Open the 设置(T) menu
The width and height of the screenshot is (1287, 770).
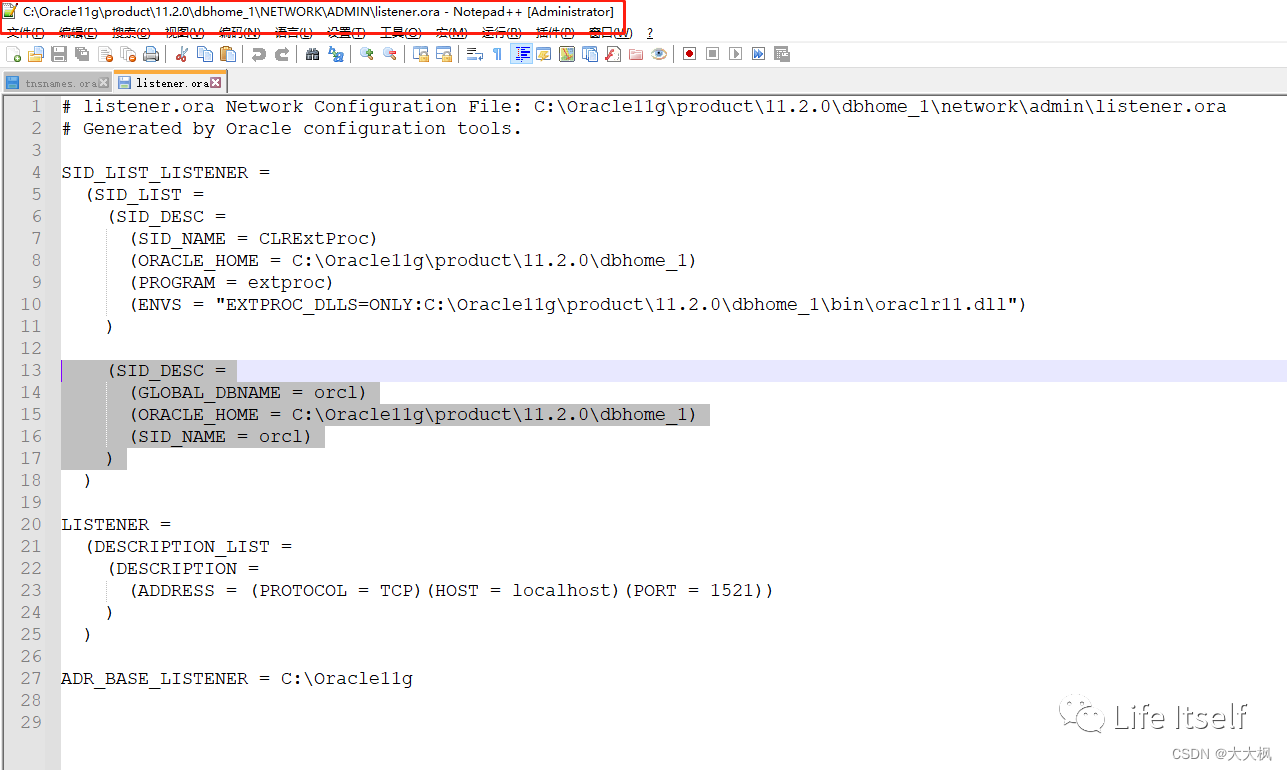346,33
